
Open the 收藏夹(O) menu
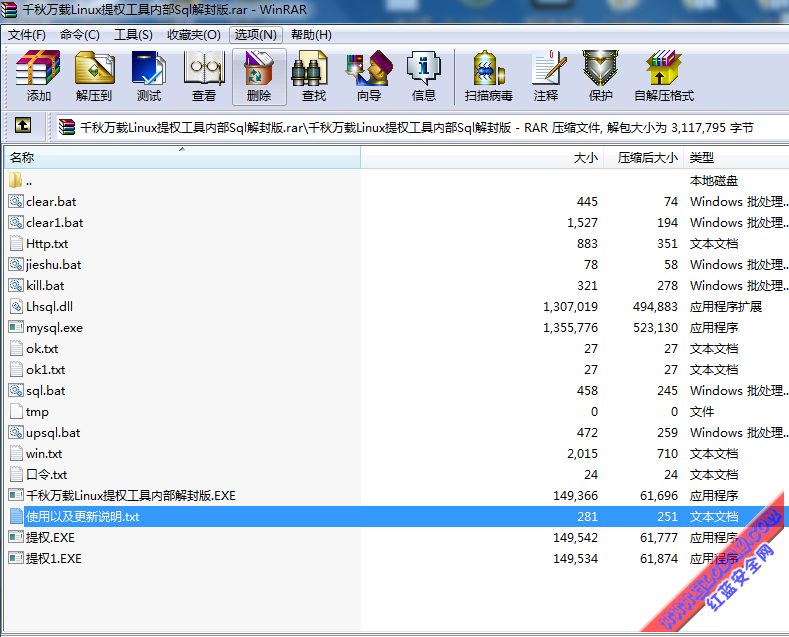(x=194, y=34)
